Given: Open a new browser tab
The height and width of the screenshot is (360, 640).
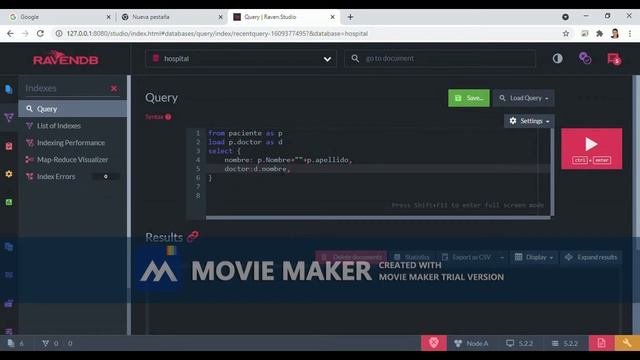Looking at the screenshot, I should point(350,17).
